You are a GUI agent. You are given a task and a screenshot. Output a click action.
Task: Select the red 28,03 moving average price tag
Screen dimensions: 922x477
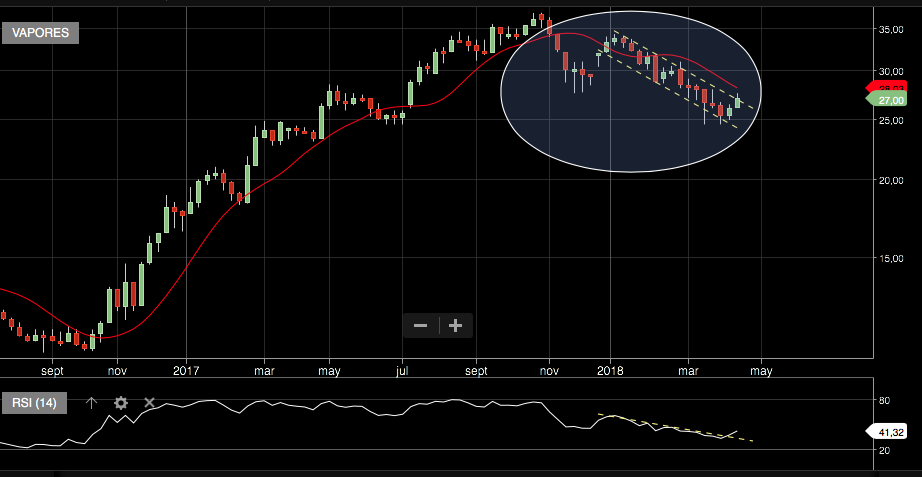(x=887, y=90)
